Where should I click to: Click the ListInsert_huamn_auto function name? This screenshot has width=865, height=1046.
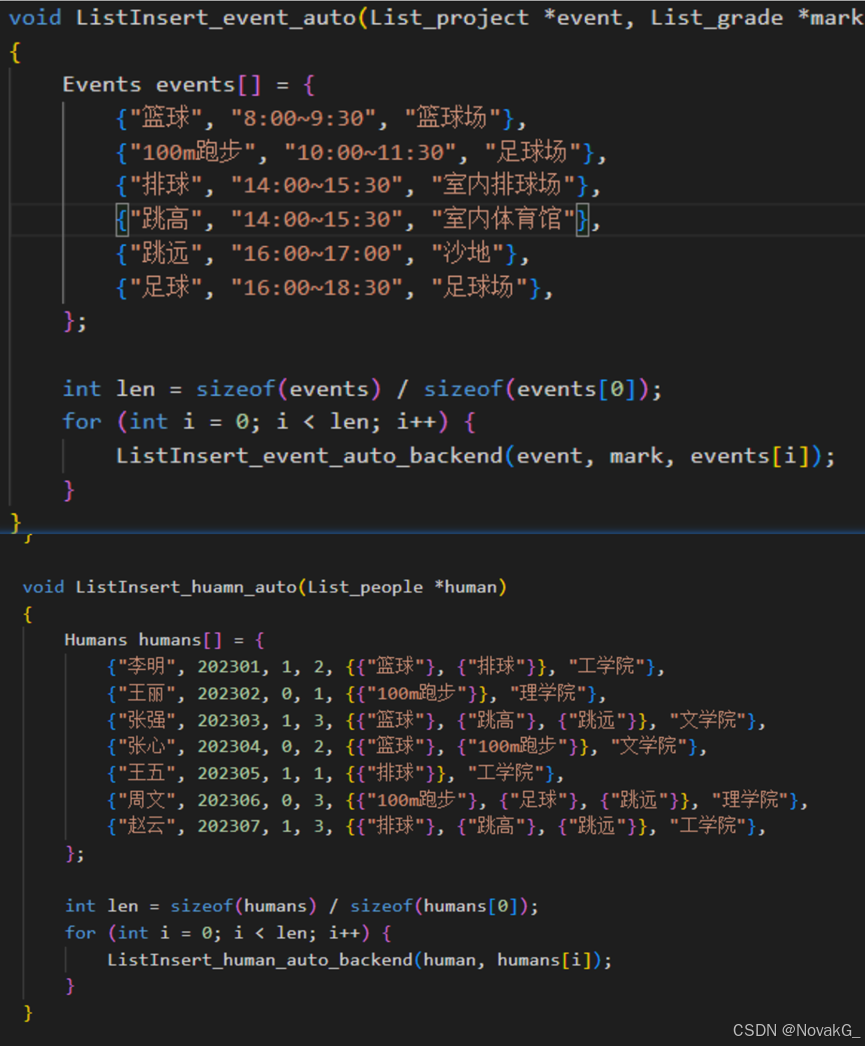pyautogui.click(x=186, y=587)
